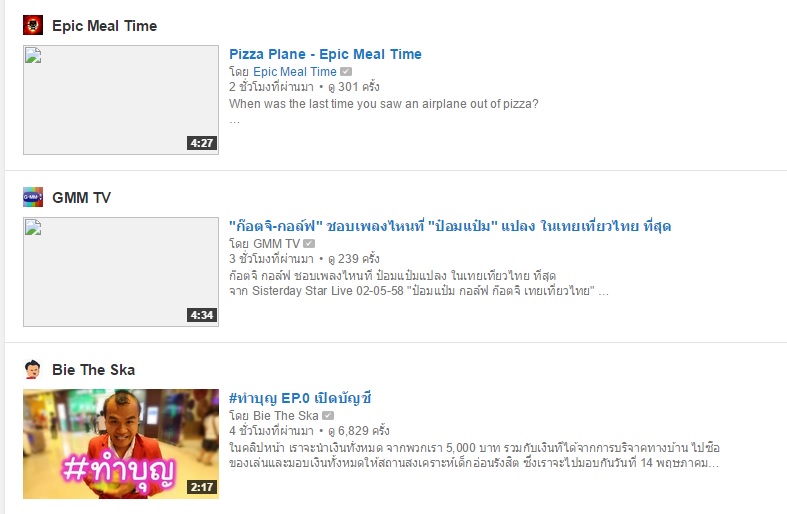Viewport: 787px width, 514px height.
Task: Visit Bie The Ska uploader link under title
Action: click(x=286, y=416)
